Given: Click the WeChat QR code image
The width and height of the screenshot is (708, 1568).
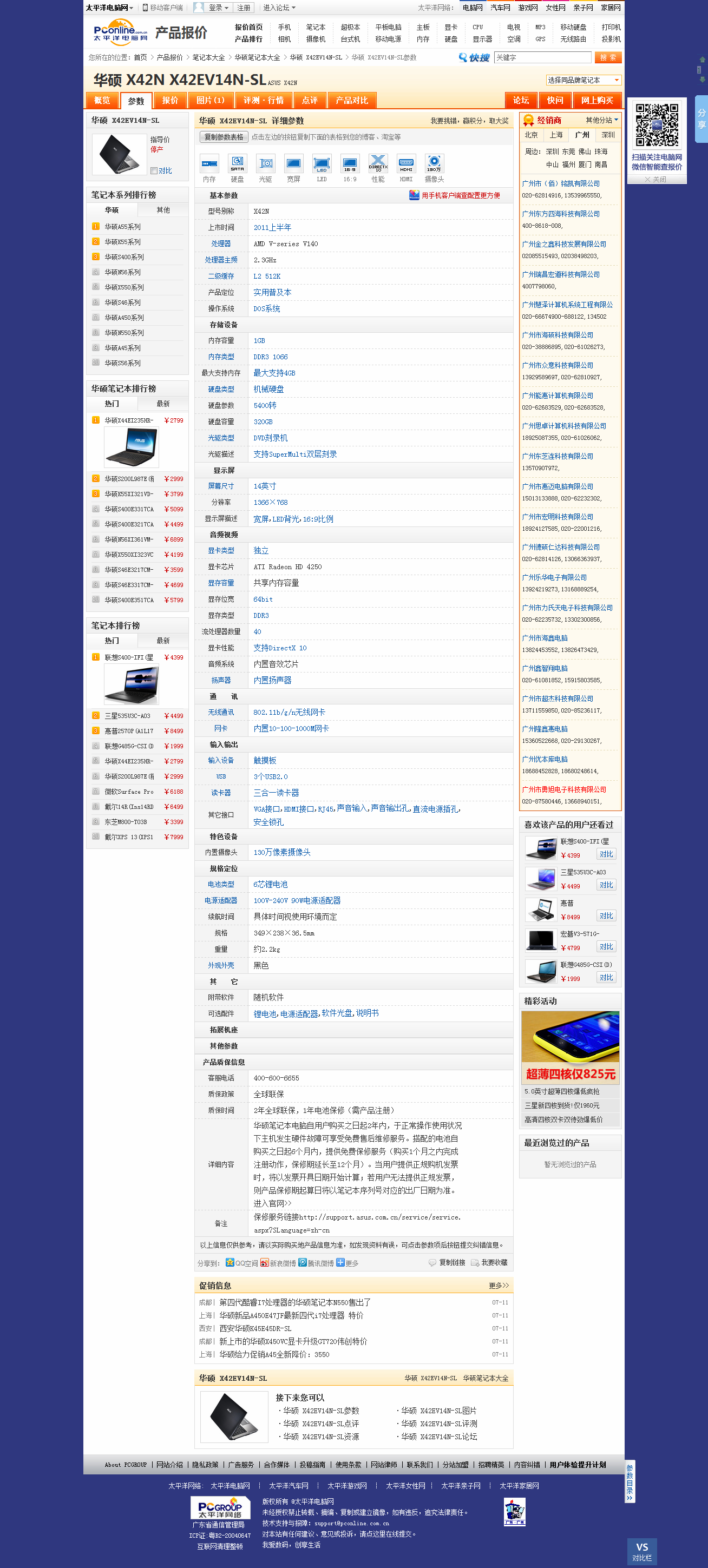Looking at the screenshot, I should (x=657, y=126).
